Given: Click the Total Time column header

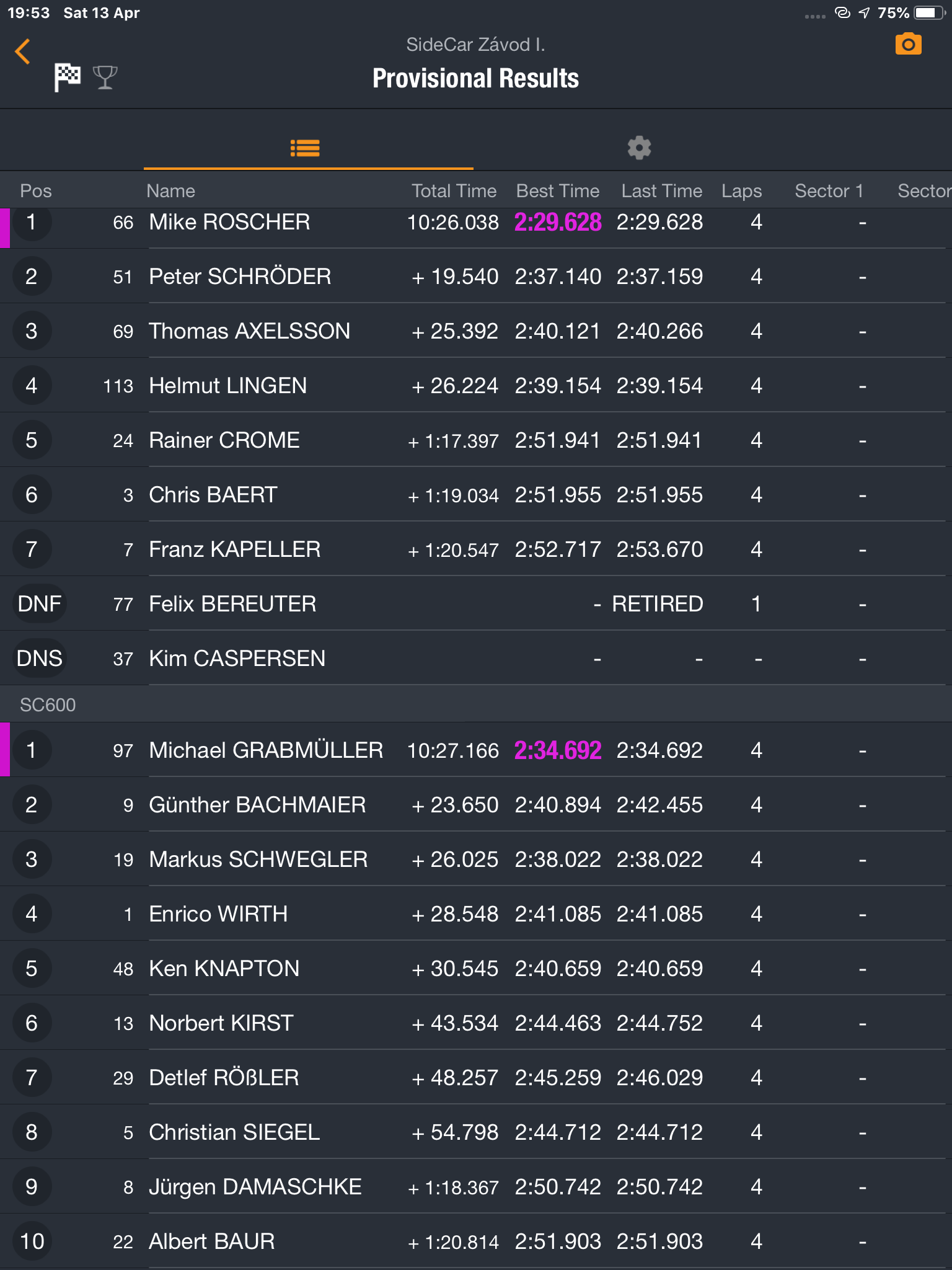Looking at the screenshot, I should pyautogui.click(x=454, y=191).
